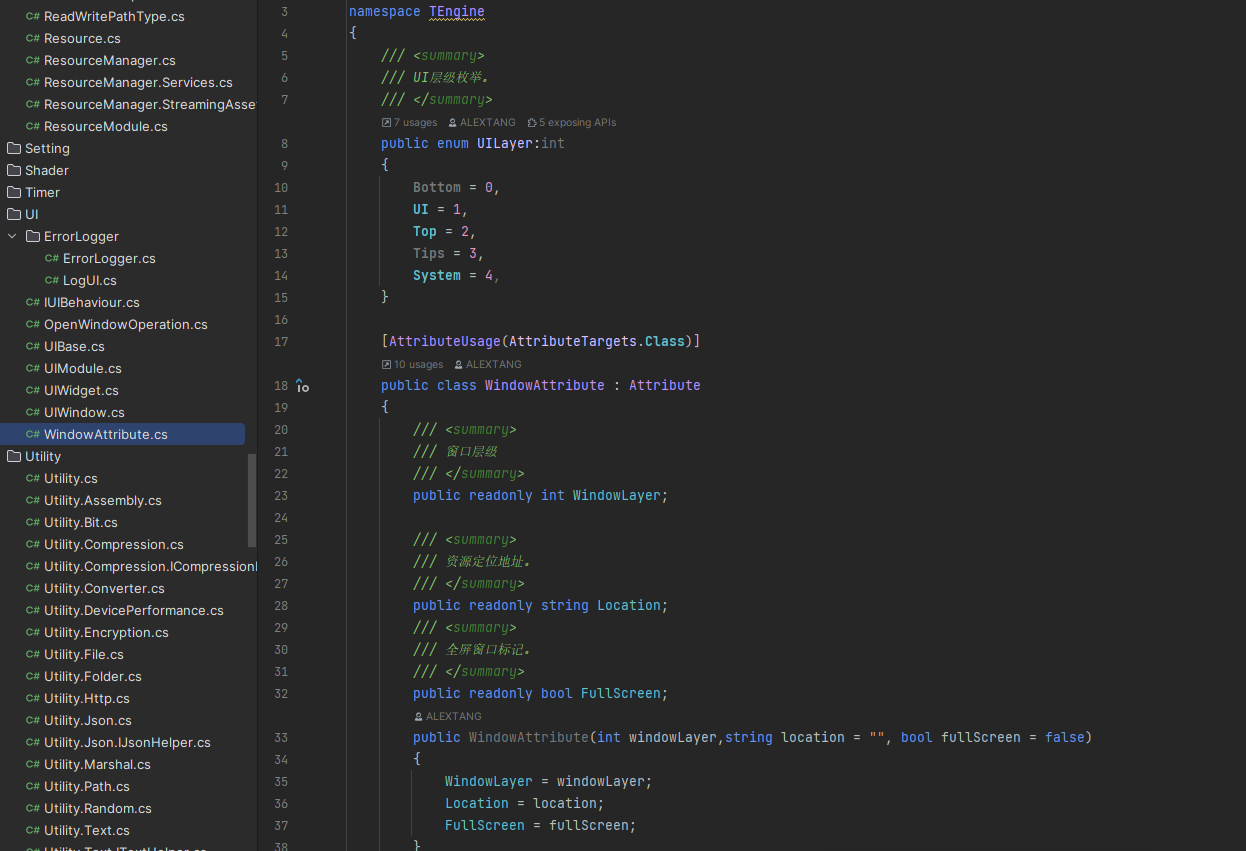Click the author icon next to ALEXTANG above WindowAttribute class
1246x851 pixels.
click(x=458, y=365)
